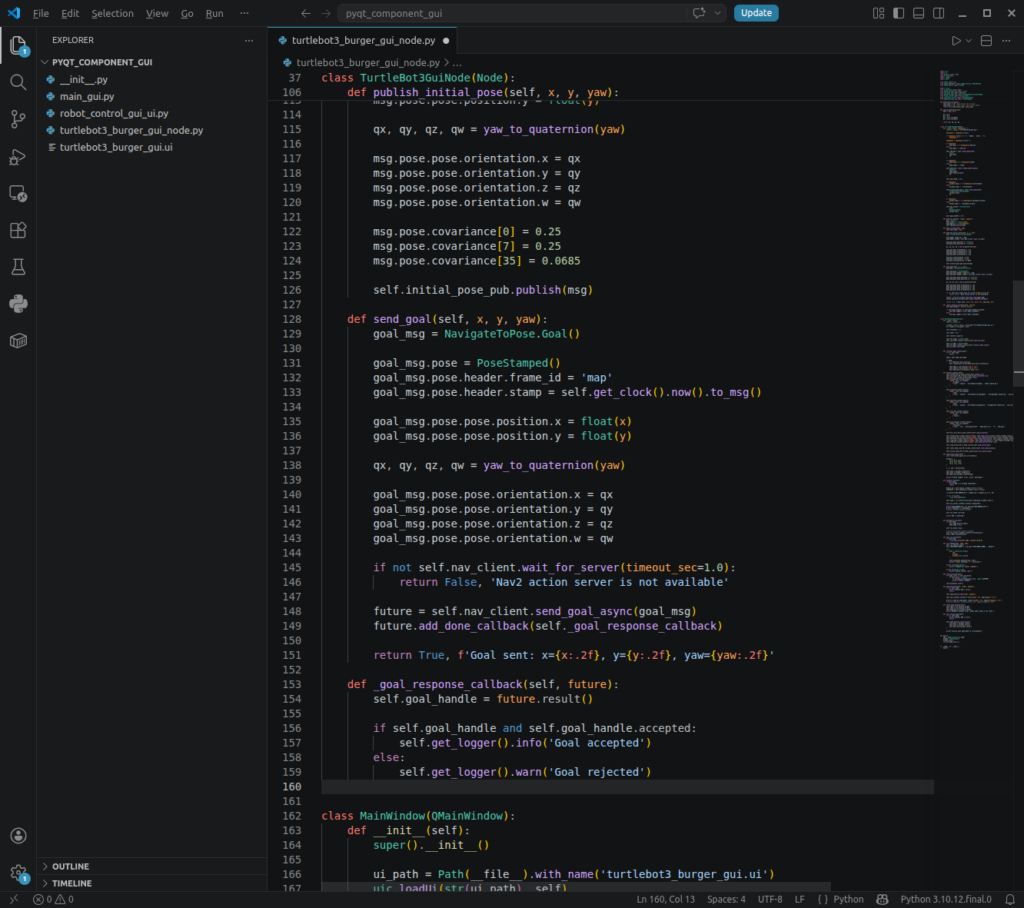Open the cube-shaped icon in the activity bar
The width and height of the screenshot is (1024, 908).
[x=18, y=340]
